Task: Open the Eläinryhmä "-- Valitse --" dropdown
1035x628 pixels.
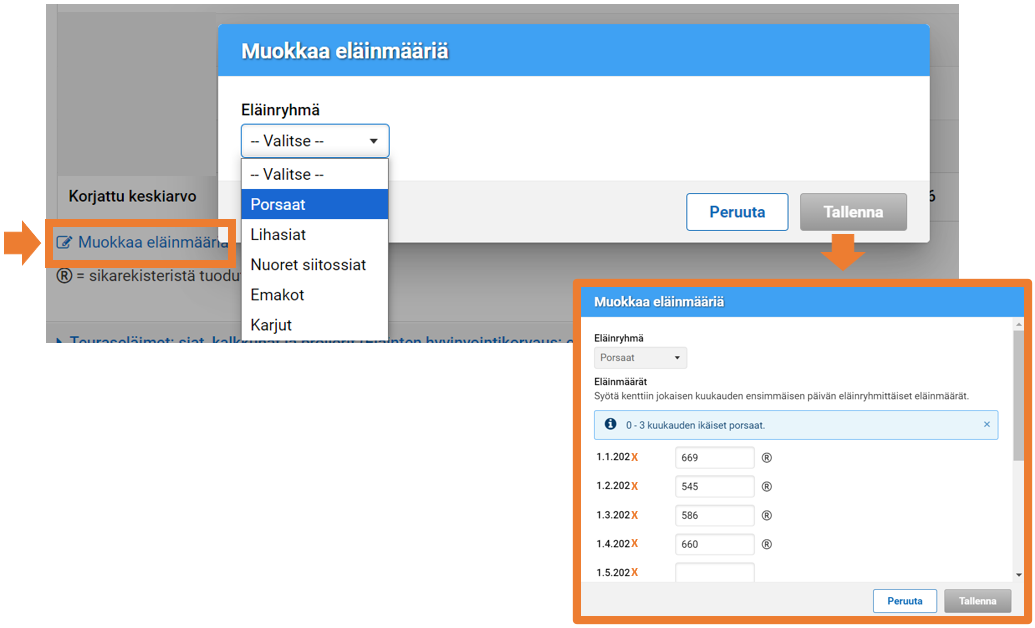Action: pyautogui.click(x=314, y=140)
